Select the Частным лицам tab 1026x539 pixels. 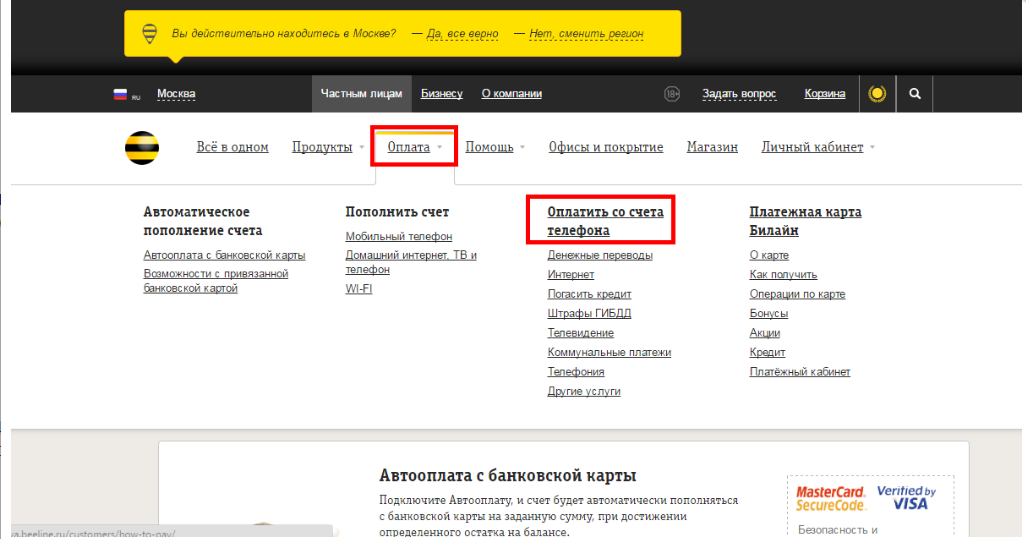coord(361,94)
